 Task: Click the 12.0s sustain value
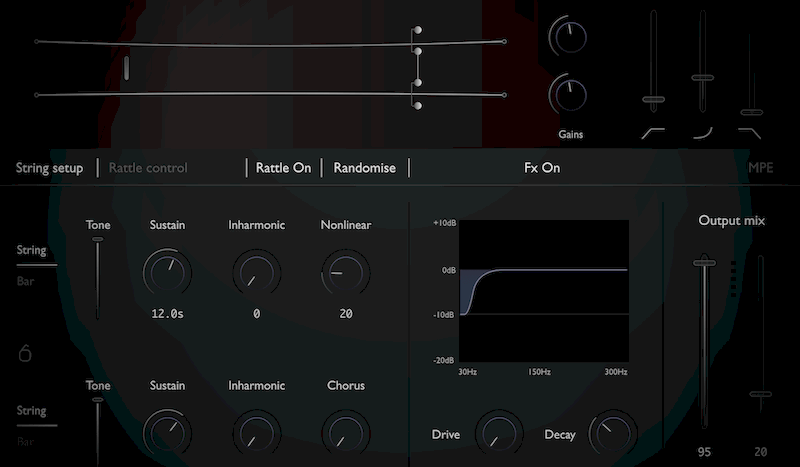point(167,314)
